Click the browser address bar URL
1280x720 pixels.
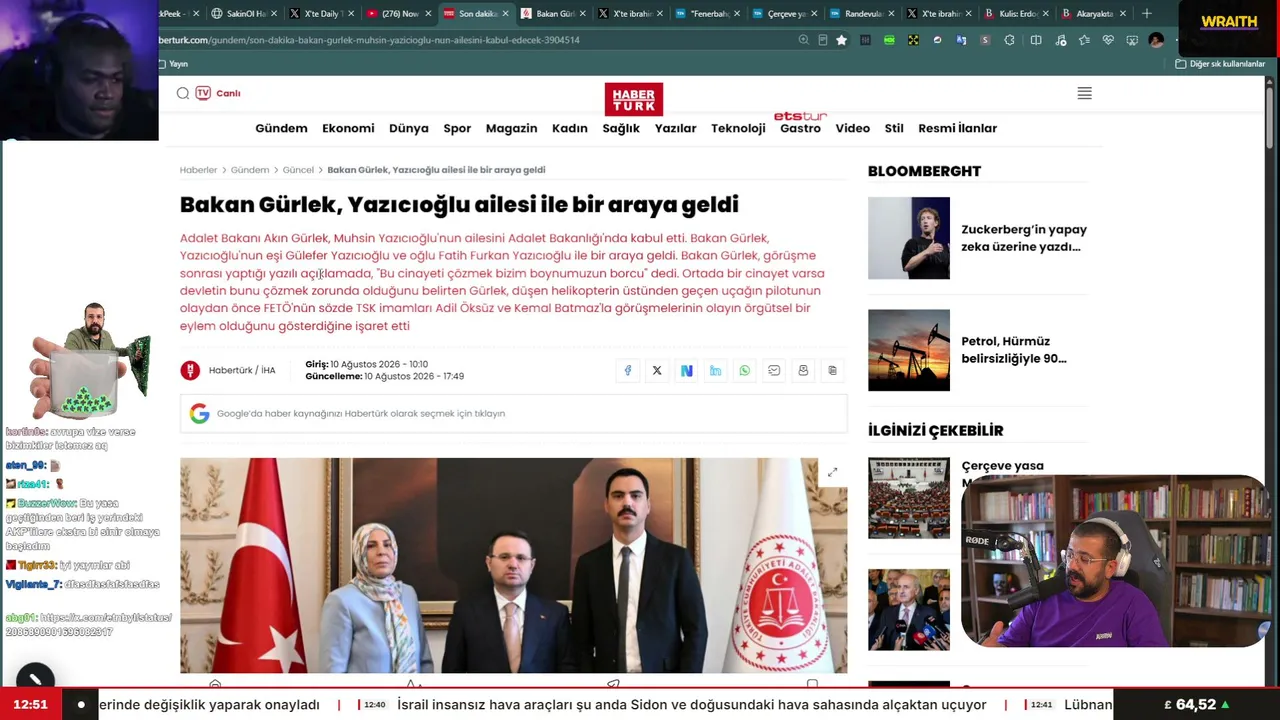(370, 40)
